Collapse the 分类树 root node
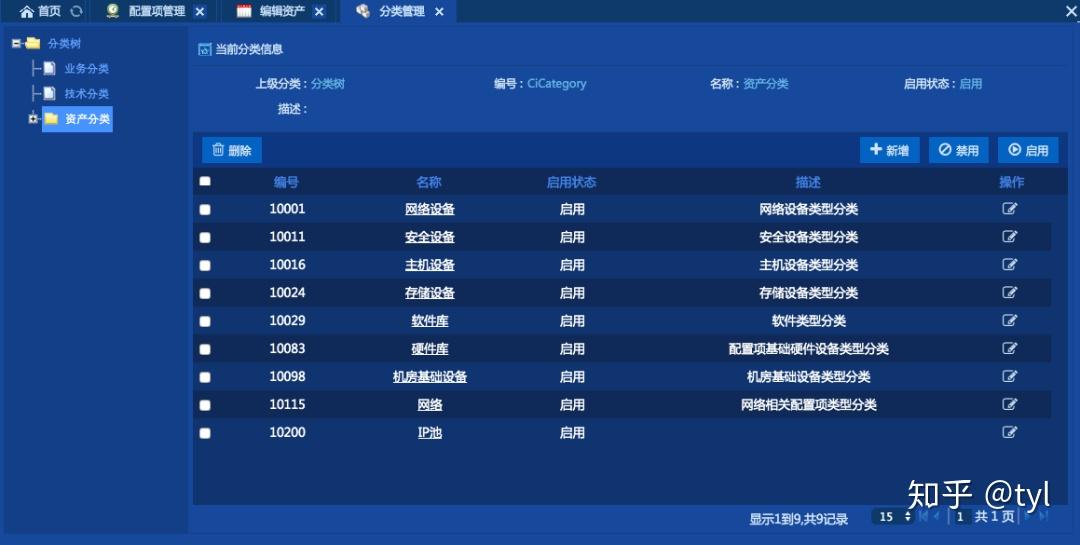Viewport: 1080px width, 545px height. click(x=17, y=43)
